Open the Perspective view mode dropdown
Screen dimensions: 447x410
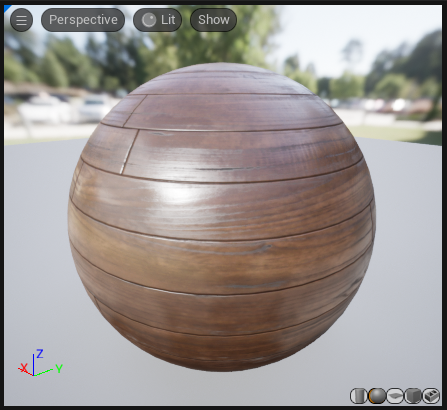(83, 20)
